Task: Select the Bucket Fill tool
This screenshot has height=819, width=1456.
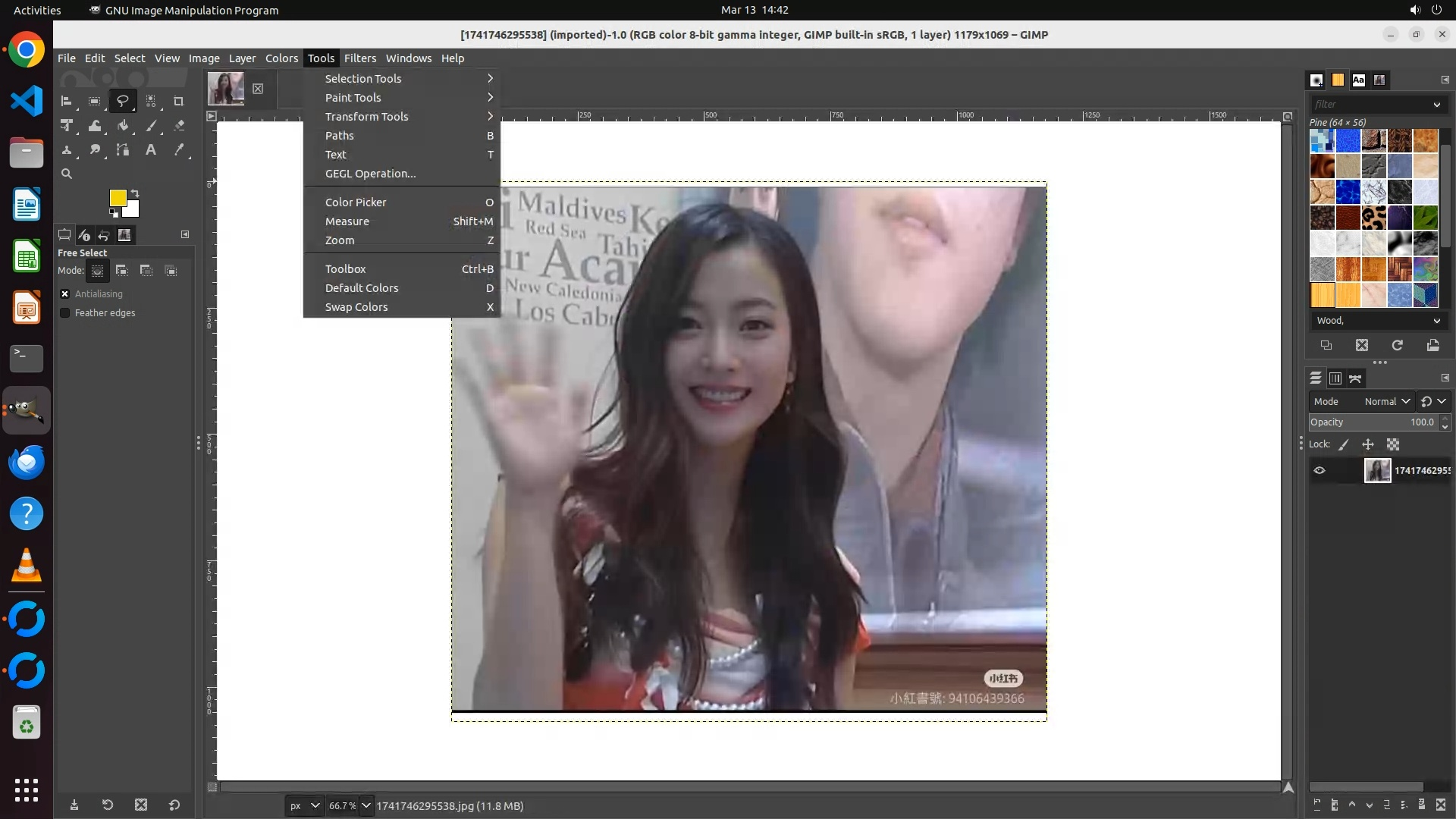Action: click(x=122, y=126)
